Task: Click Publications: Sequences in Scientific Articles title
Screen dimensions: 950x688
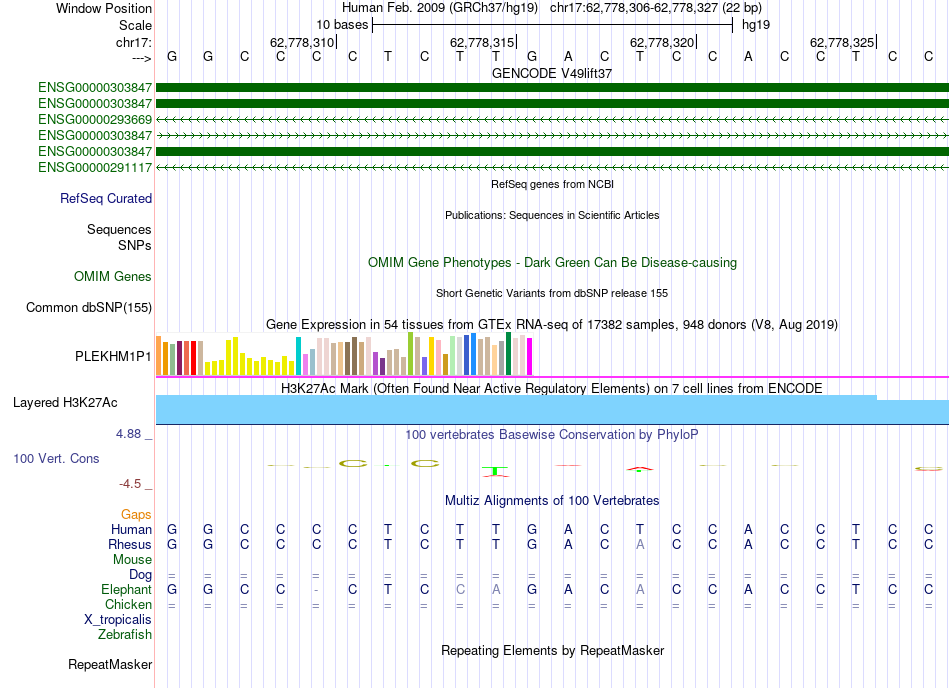Action: [x=552, y=215]
